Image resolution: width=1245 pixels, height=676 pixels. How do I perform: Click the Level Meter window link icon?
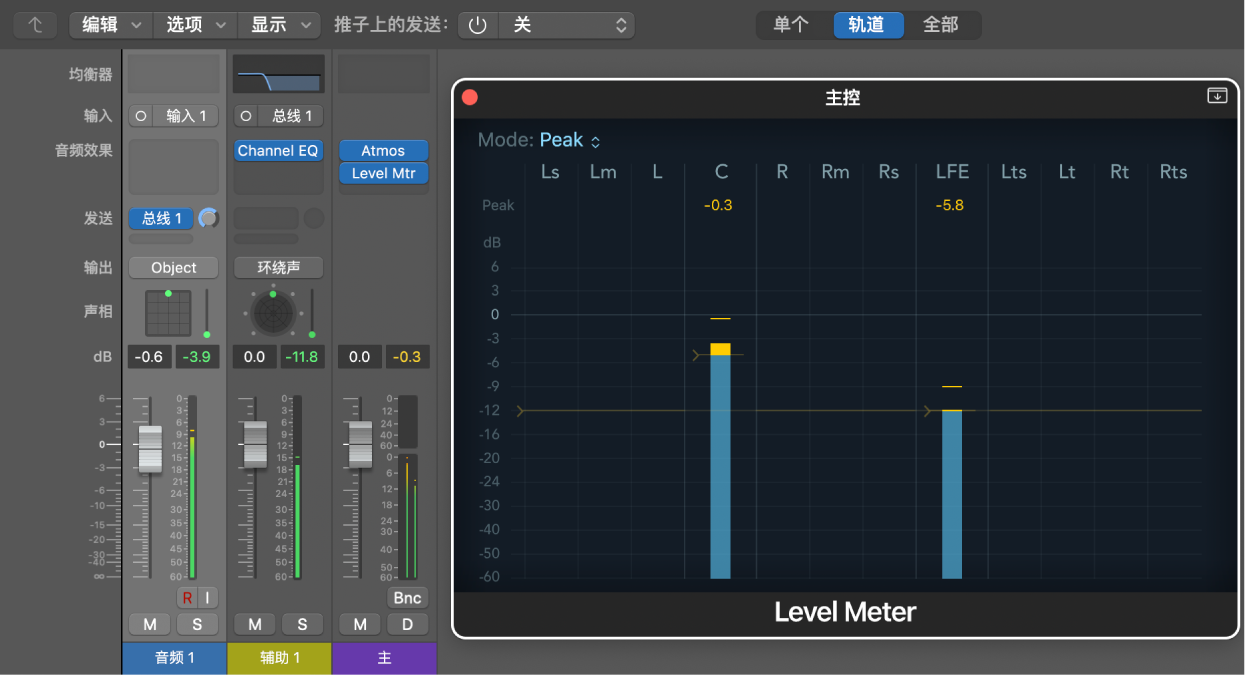click(1217, 96)
